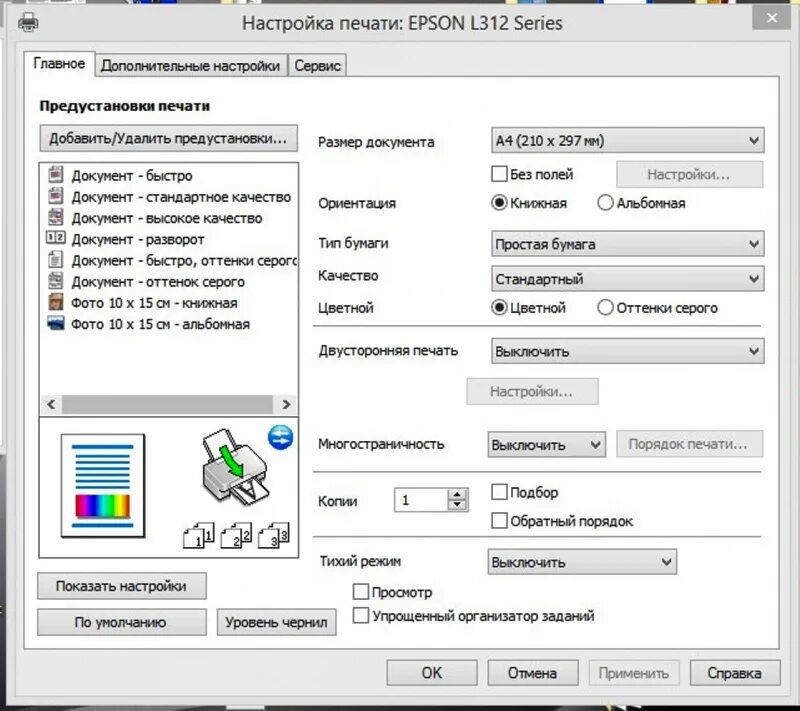This screenshot has height=711, width=800.
Task: Open "Уровень чернил" ink levels
Action: coord(277,622)
